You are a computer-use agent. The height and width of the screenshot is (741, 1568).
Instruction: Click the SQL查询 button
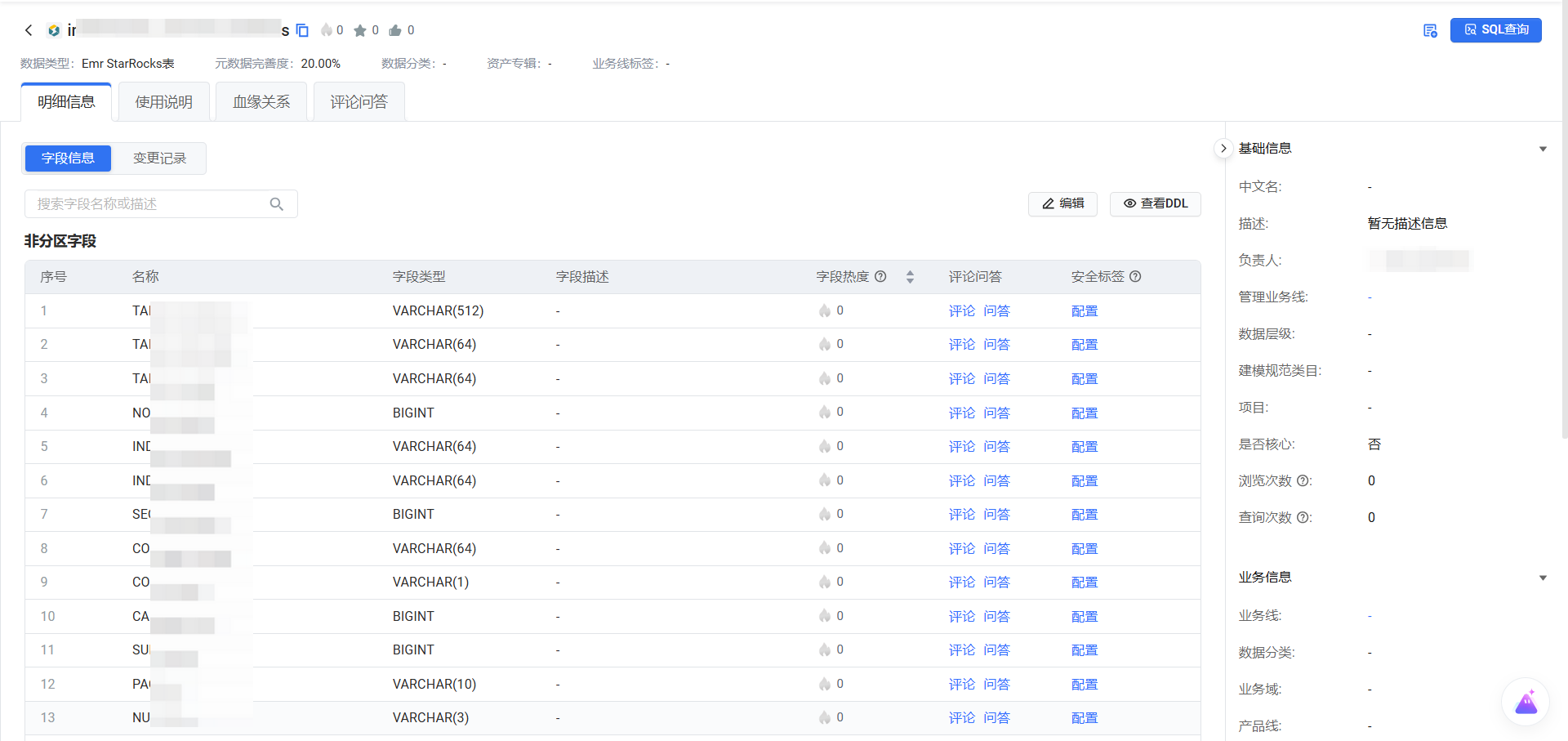coord(1495,30)
